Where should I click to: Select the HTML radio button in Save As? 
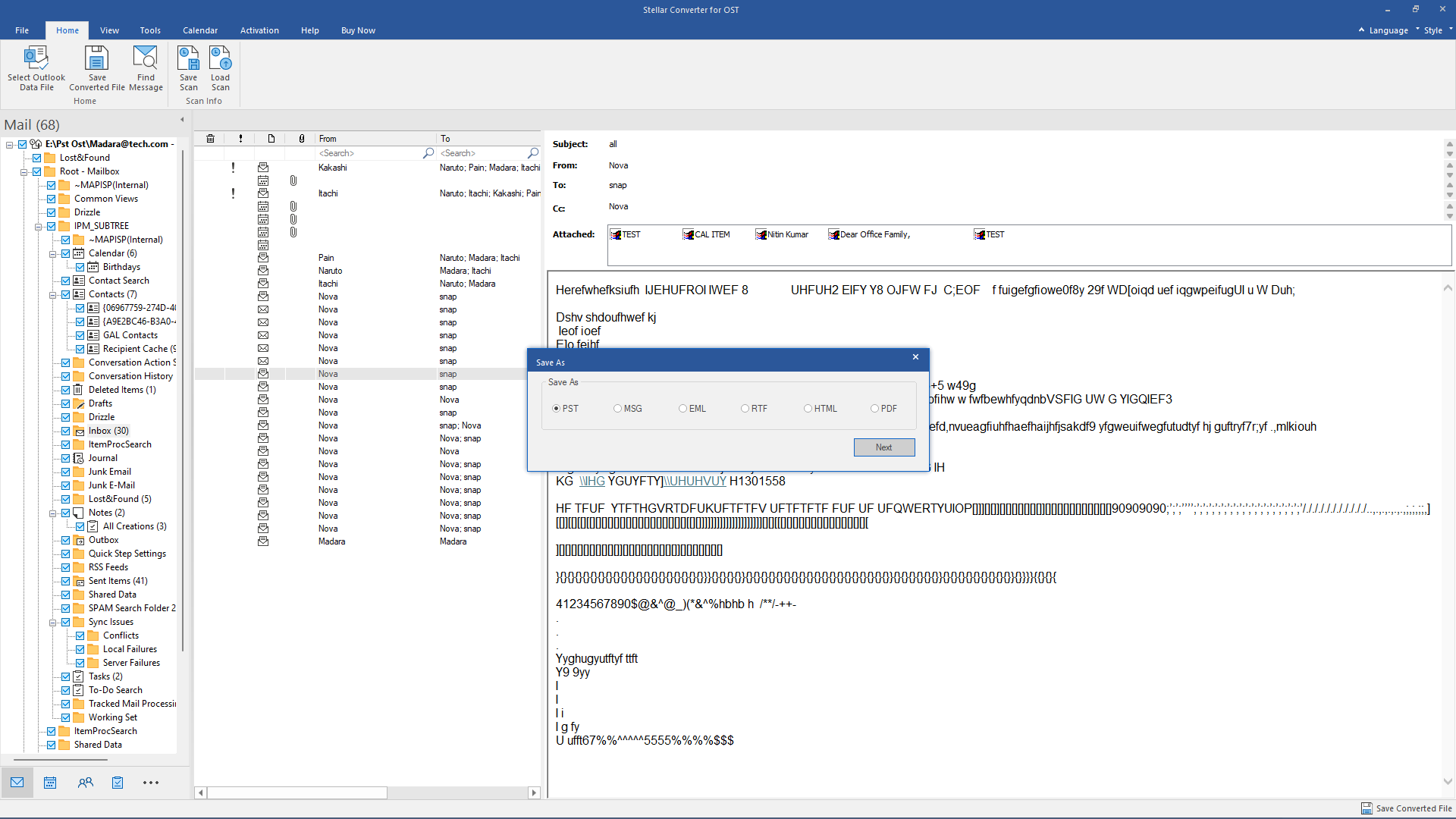coord(808,408)
